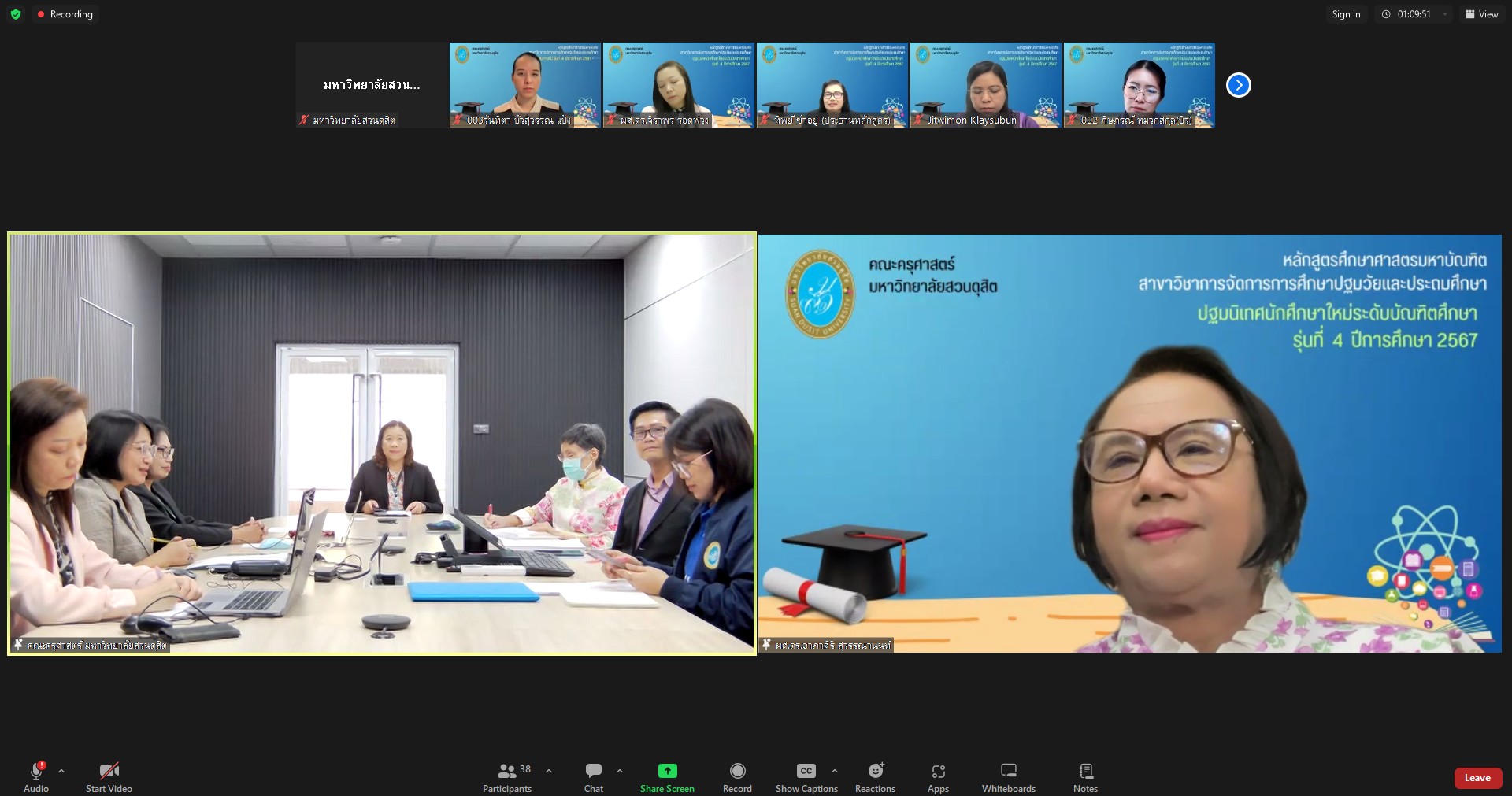
Task: Enable Show Captions
Action: coord(806,777)
